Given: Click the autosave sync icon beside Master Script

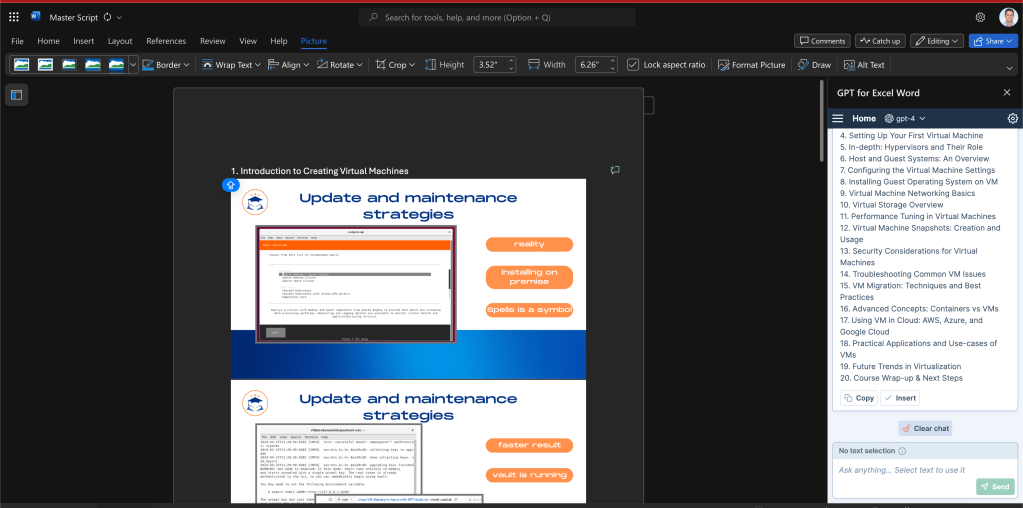Looking at the screenshot, I should point(108,18).
